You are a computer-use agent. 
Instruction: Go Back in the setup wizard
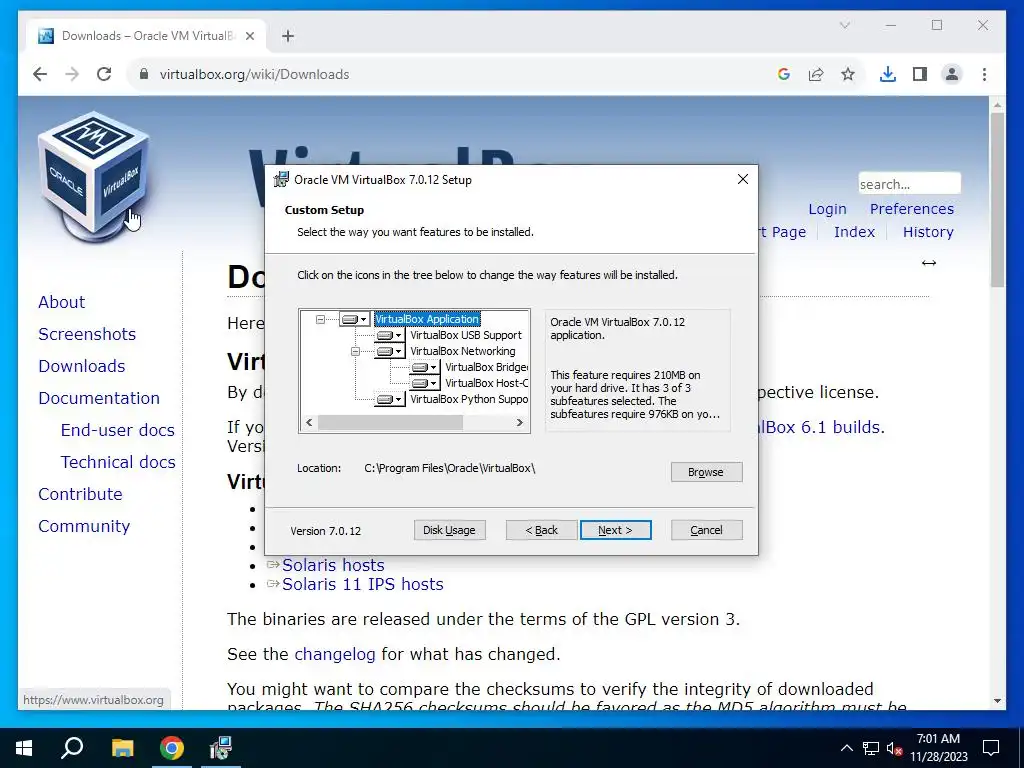coord(541,530)
